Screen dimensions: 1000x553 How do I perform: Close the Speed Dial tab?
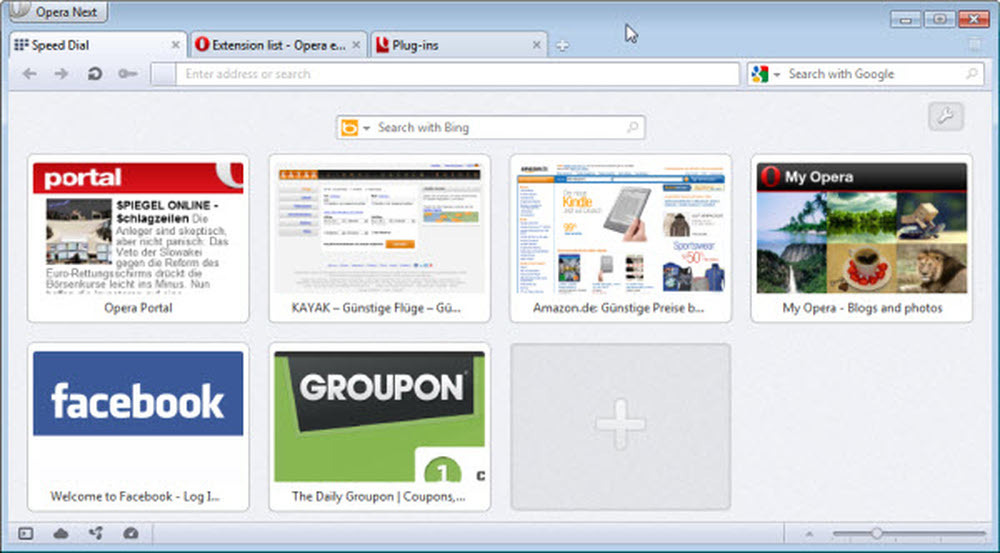176,45
